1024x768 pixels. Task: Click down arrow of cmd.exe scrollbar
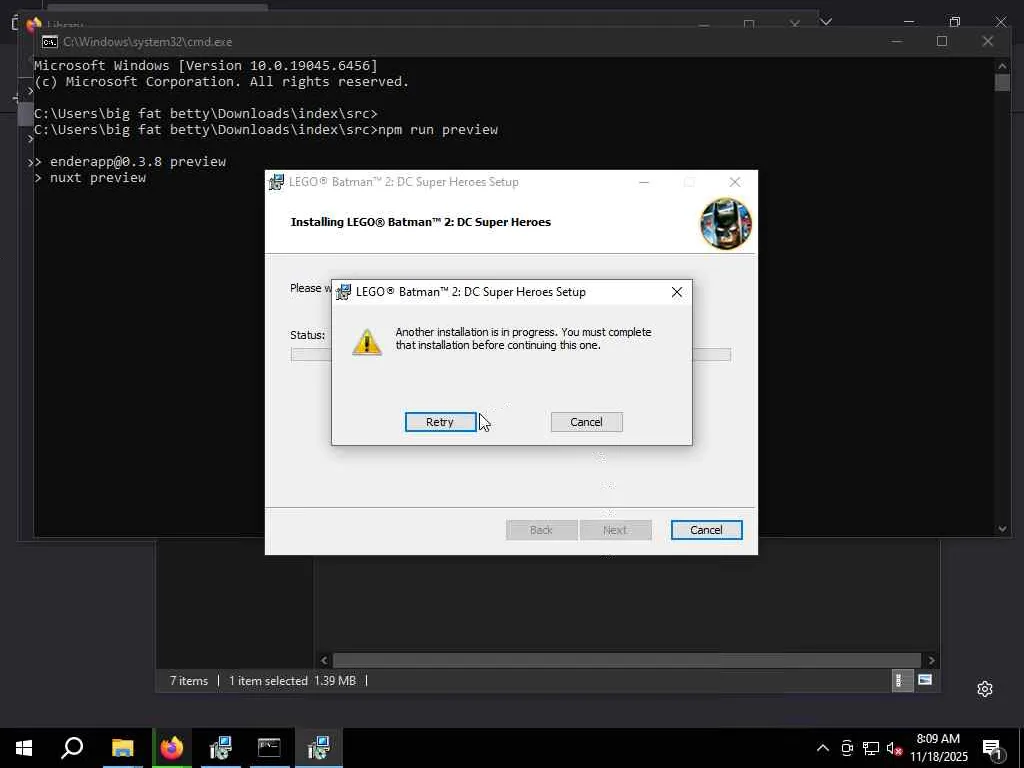(x=1002, y=528)
